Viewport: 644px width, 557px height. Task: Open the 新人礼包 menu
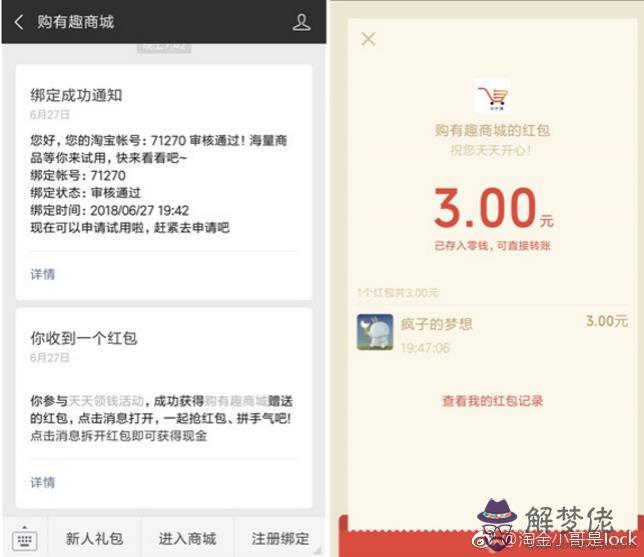tap(94, 538)
